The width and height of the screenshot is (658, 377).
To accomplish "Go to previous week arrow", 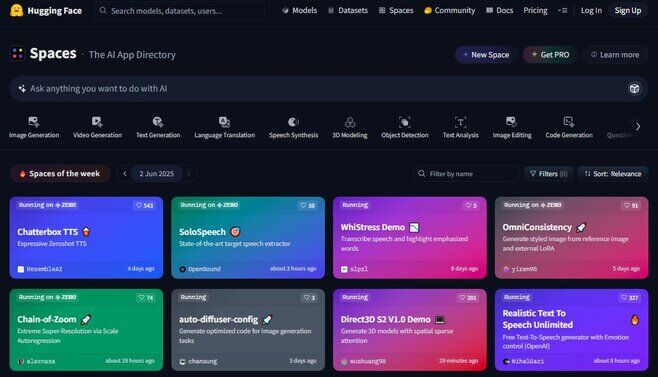I will 125,173.
